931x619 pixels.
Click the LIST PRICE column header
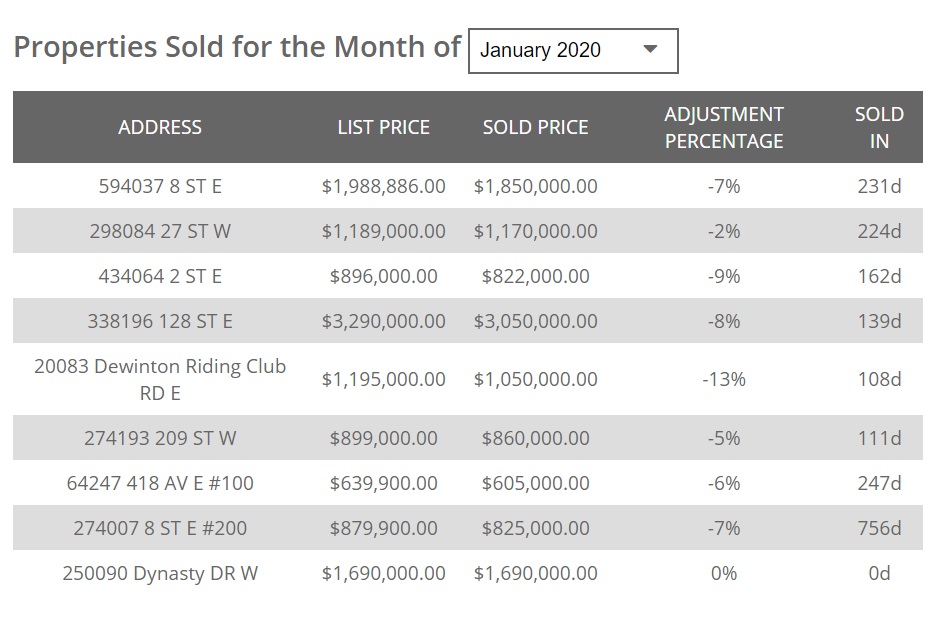pos(383,127)
